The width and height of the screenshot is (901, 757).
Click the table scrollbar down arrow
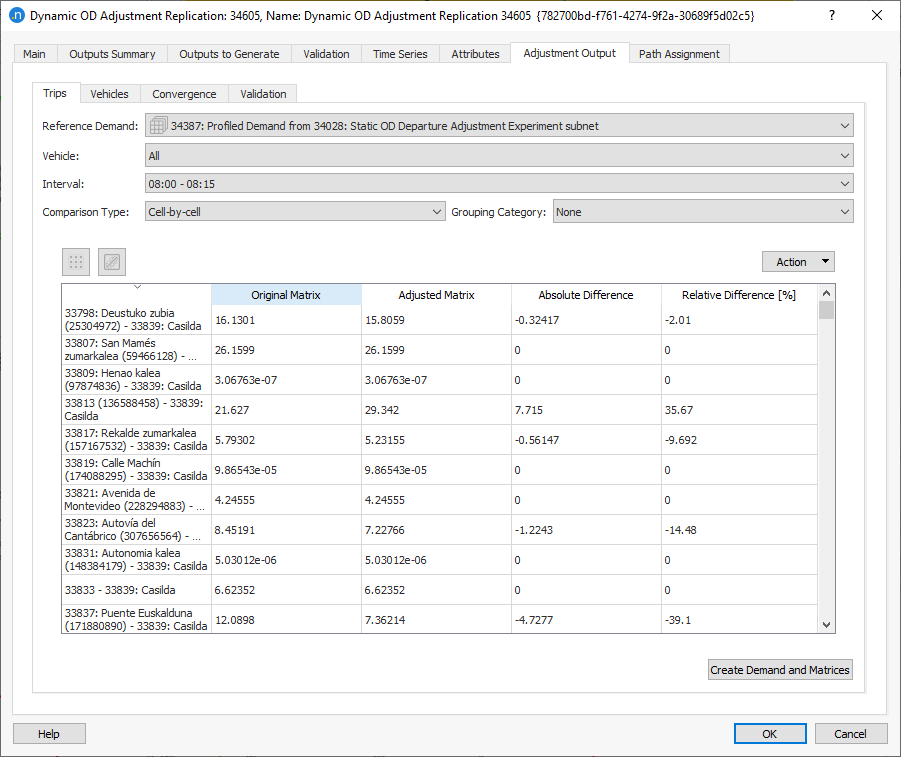(x=826, y=624)
